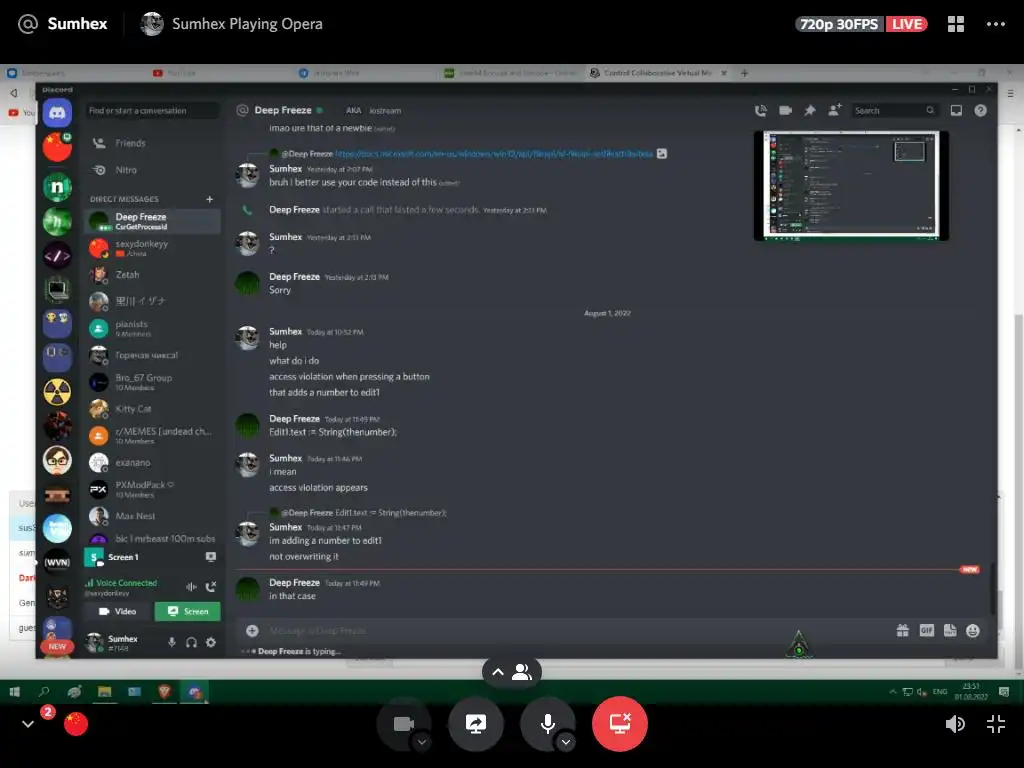Stop streaming icon beside Screen 1
The image size is (1024, 768).
point(211,557)
